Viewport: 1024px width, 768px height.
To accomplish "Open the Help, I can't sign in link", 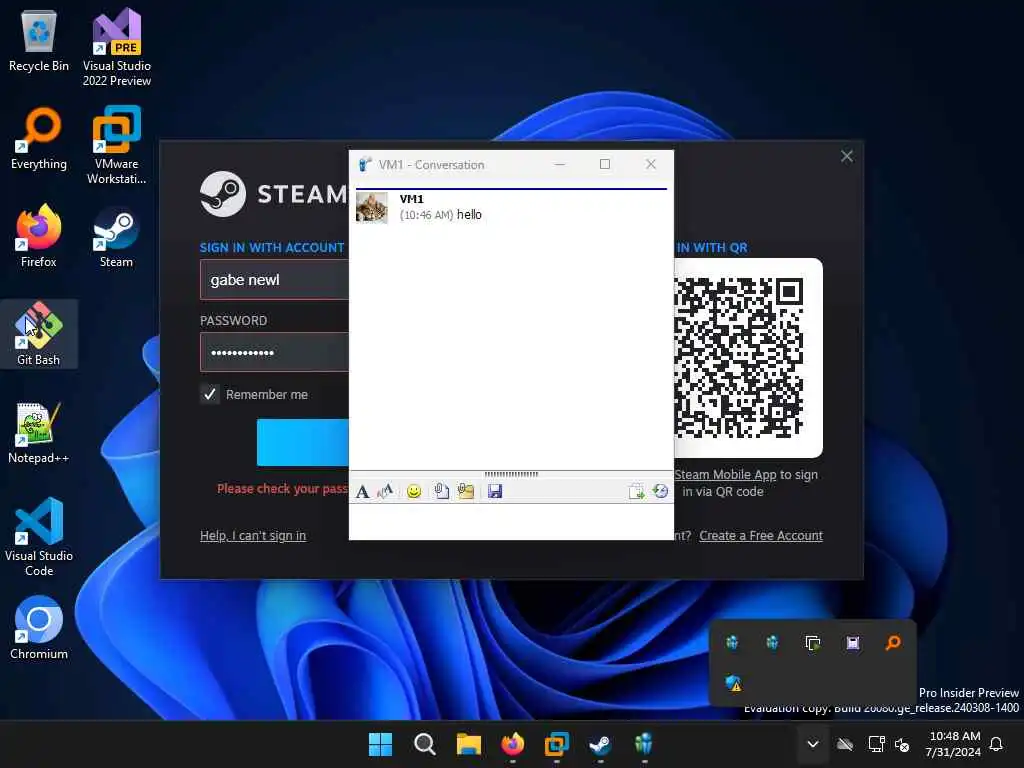I will point(253,536).
